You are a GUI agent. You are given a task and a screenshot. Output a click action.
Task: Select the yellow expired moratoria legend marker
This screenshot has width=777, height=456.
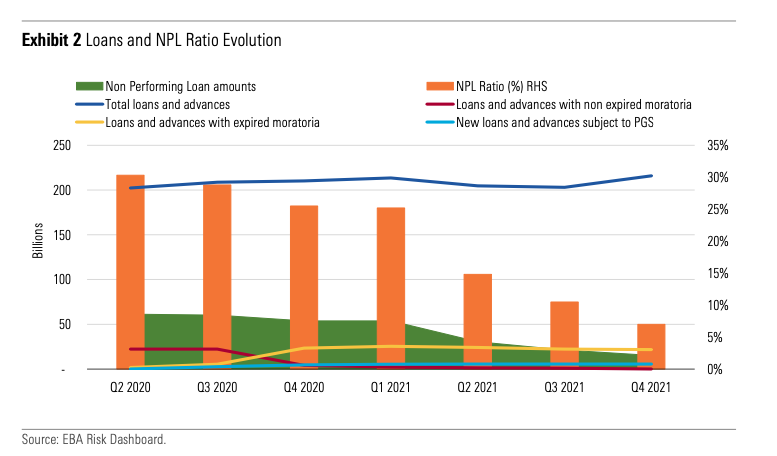coord(88,121)
